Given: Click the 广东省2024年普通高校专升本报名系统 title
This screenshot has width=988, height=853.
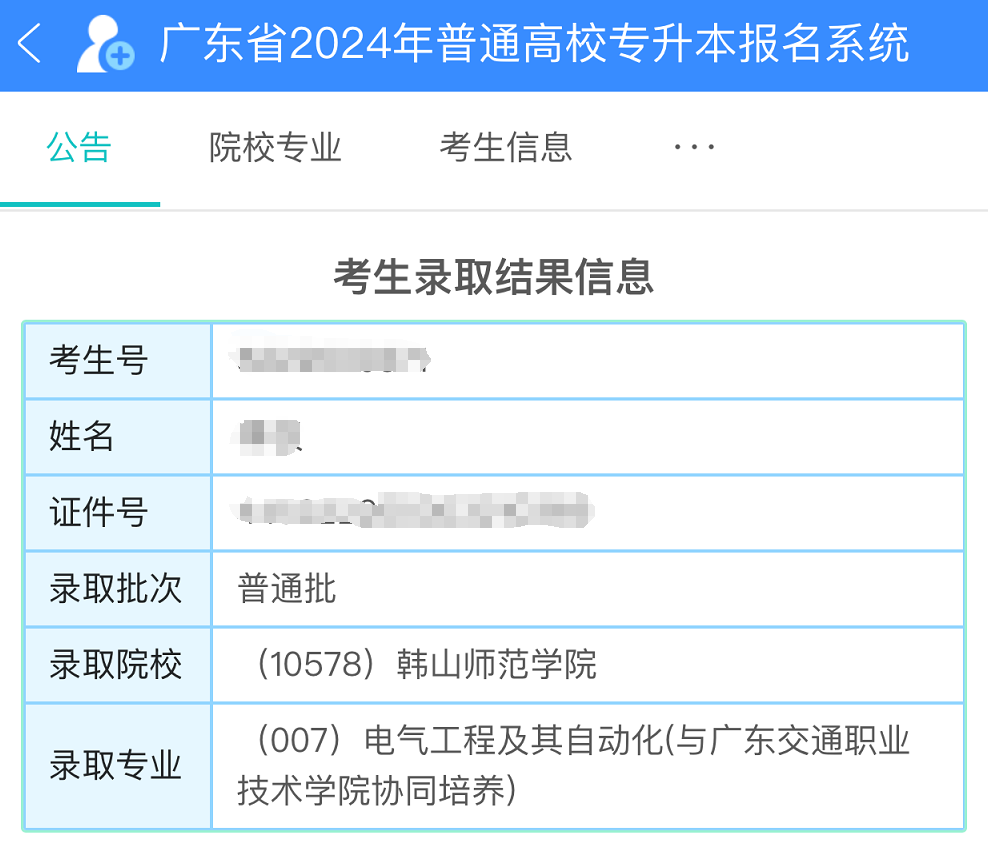Looking at the screenshot, I should [x=534, y=45].
